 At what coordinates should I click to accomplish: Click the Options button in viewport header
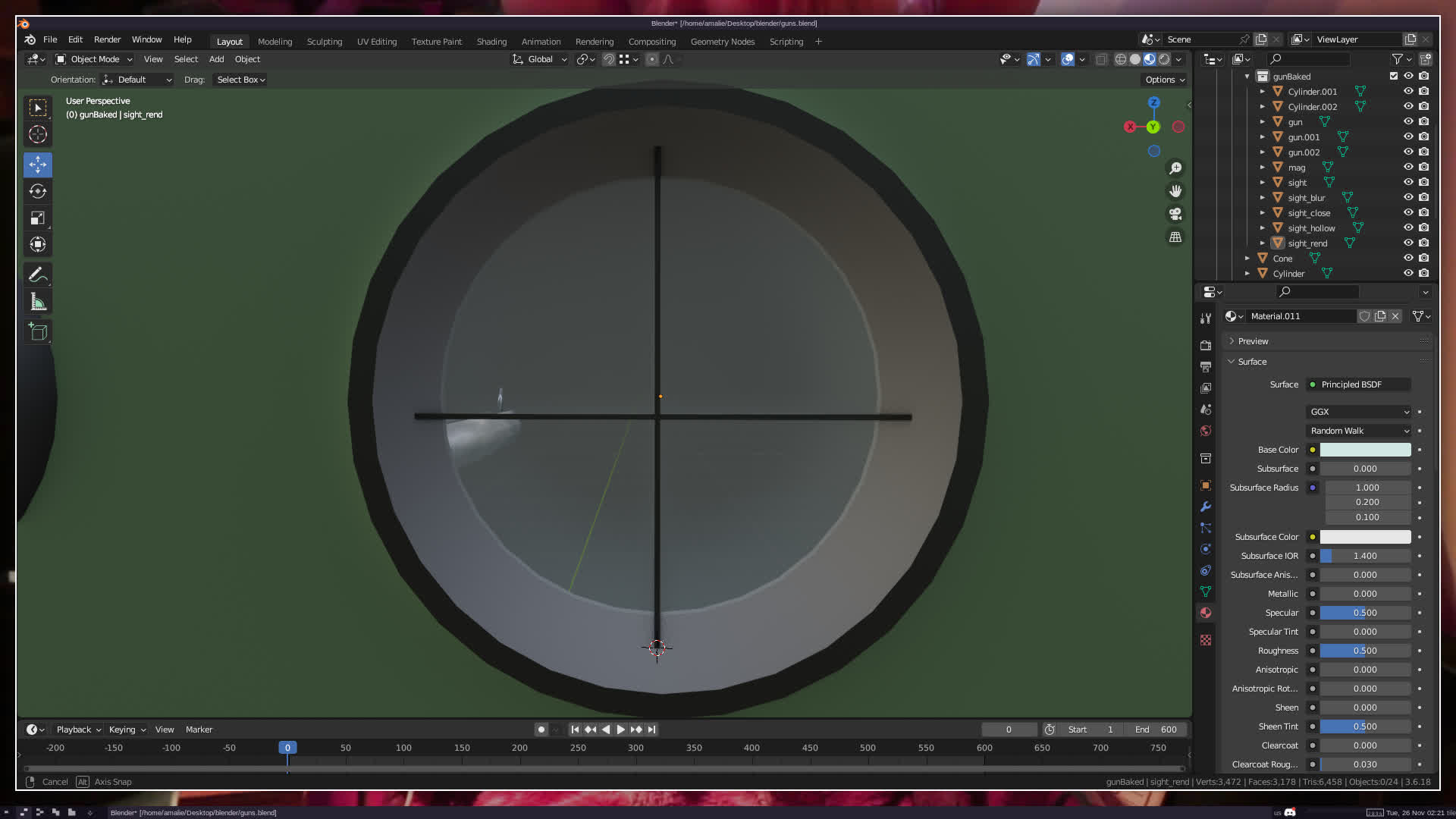1164,80
